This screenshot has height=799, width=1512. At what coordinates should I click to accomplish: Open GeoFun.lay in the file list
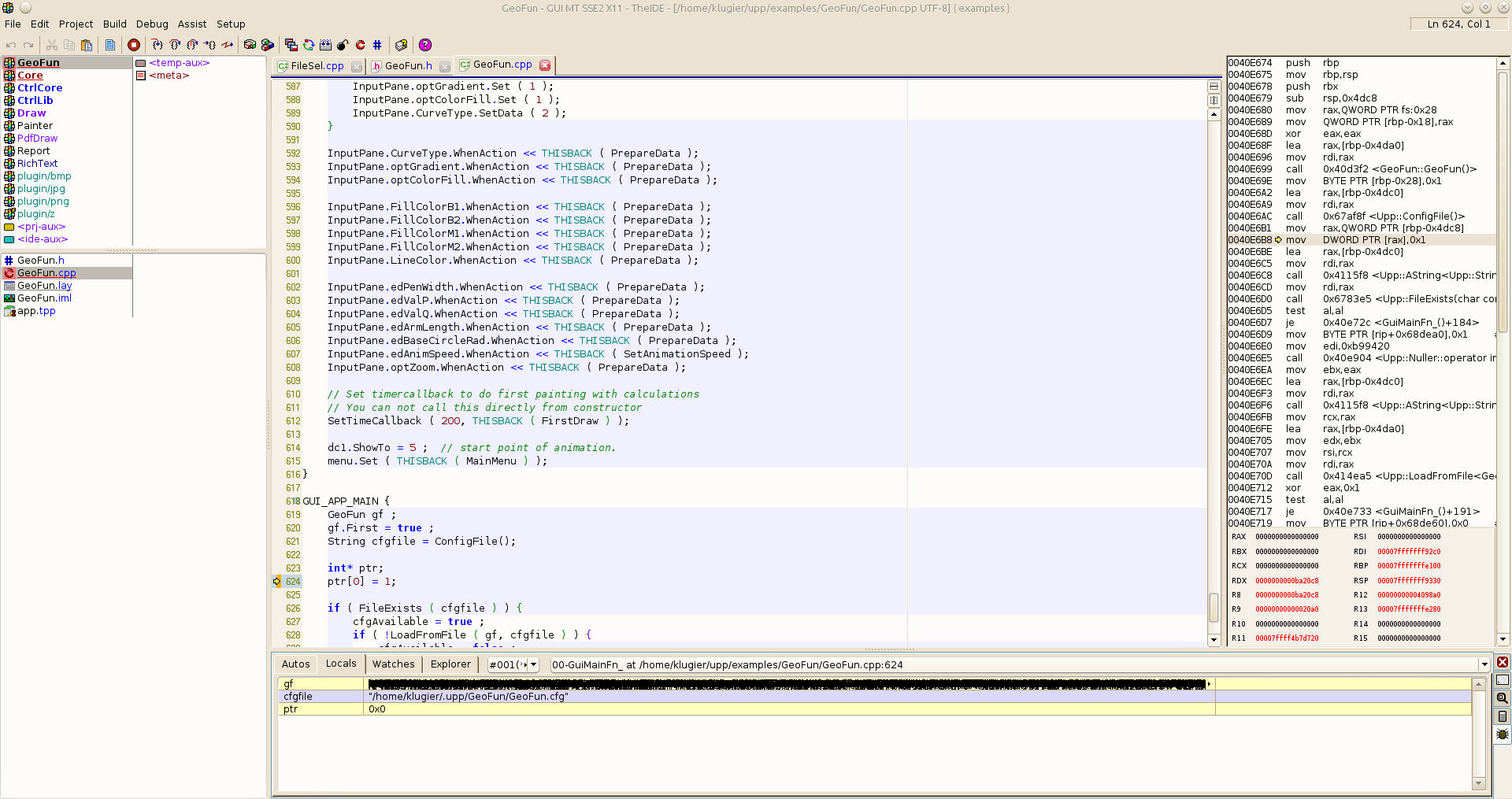point(44,286)
